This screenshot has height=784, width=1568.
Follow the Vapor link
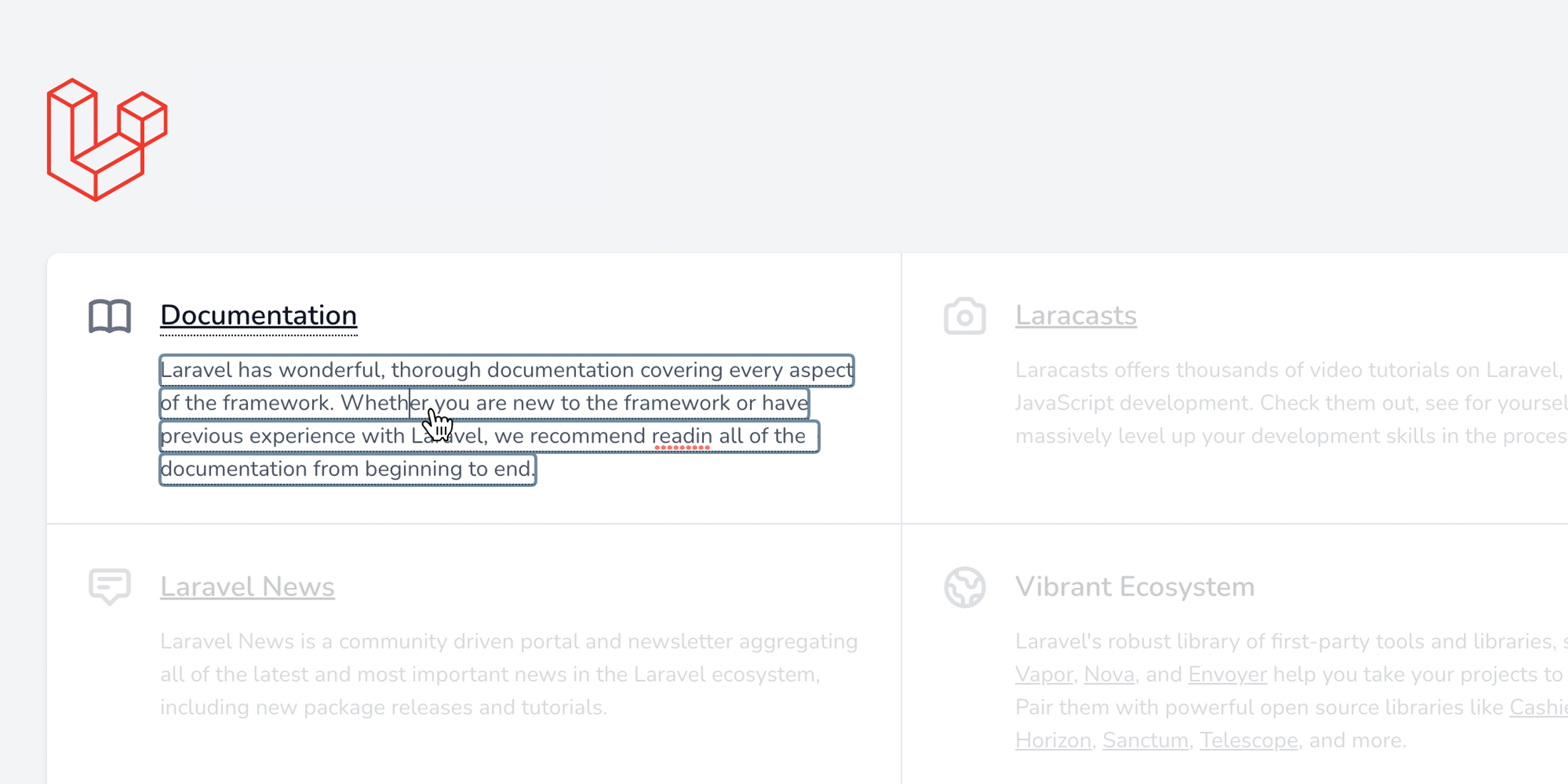1043,674
